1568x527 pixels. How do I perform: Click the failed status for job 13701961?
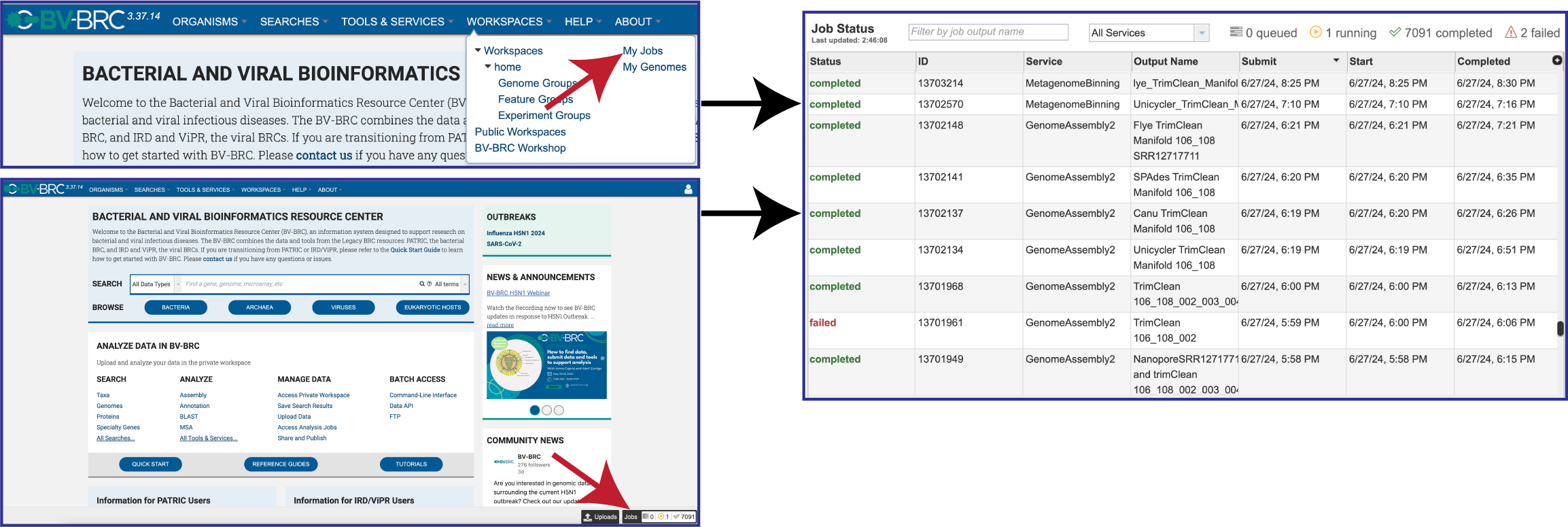pos(822,322)
